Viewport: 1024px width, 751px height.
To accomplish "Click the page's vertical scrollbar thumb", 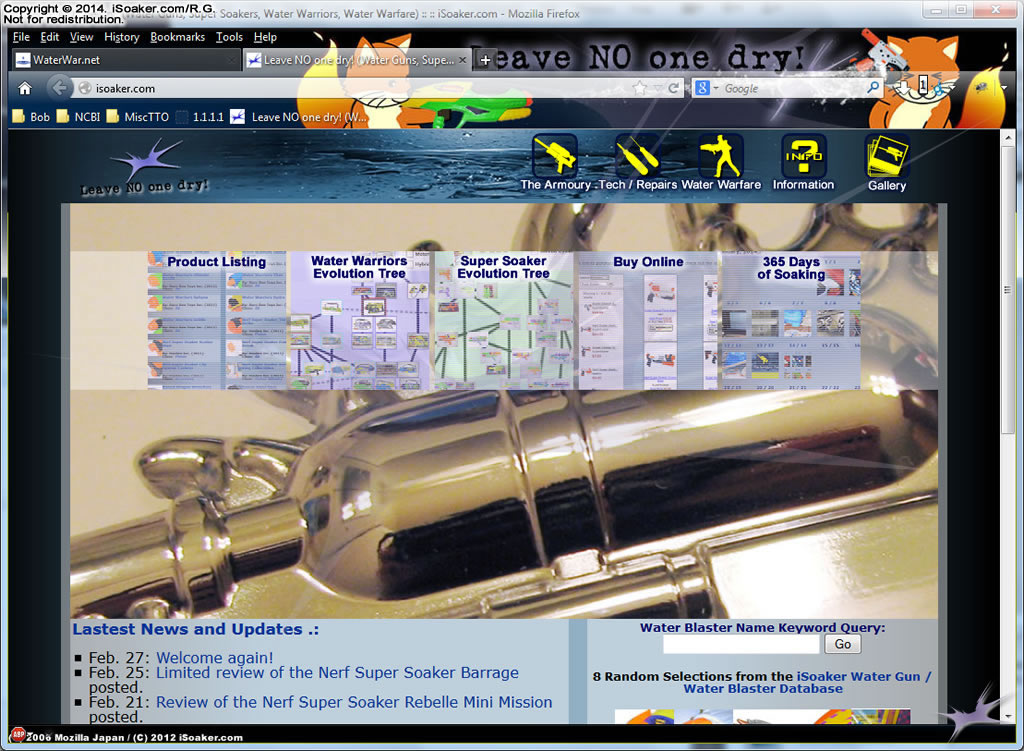I will pyautogui.click(x=1008, y=289).
